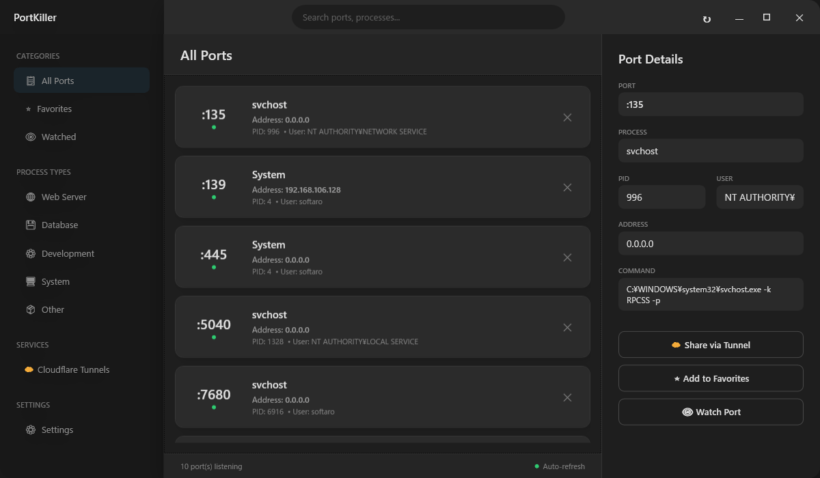Kill the System process on port 139
Image resolution: width=820 pixels, height=478 pixels.
(x=567, y=188)
